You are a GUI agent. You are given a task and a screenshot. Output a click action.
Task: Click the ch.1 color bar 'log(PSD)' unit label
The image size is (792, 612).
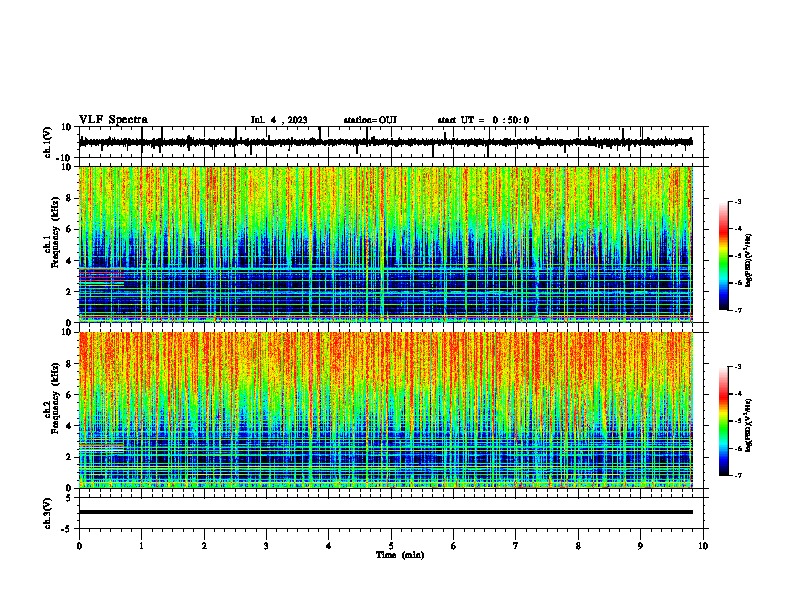click(x=748, y=260)
